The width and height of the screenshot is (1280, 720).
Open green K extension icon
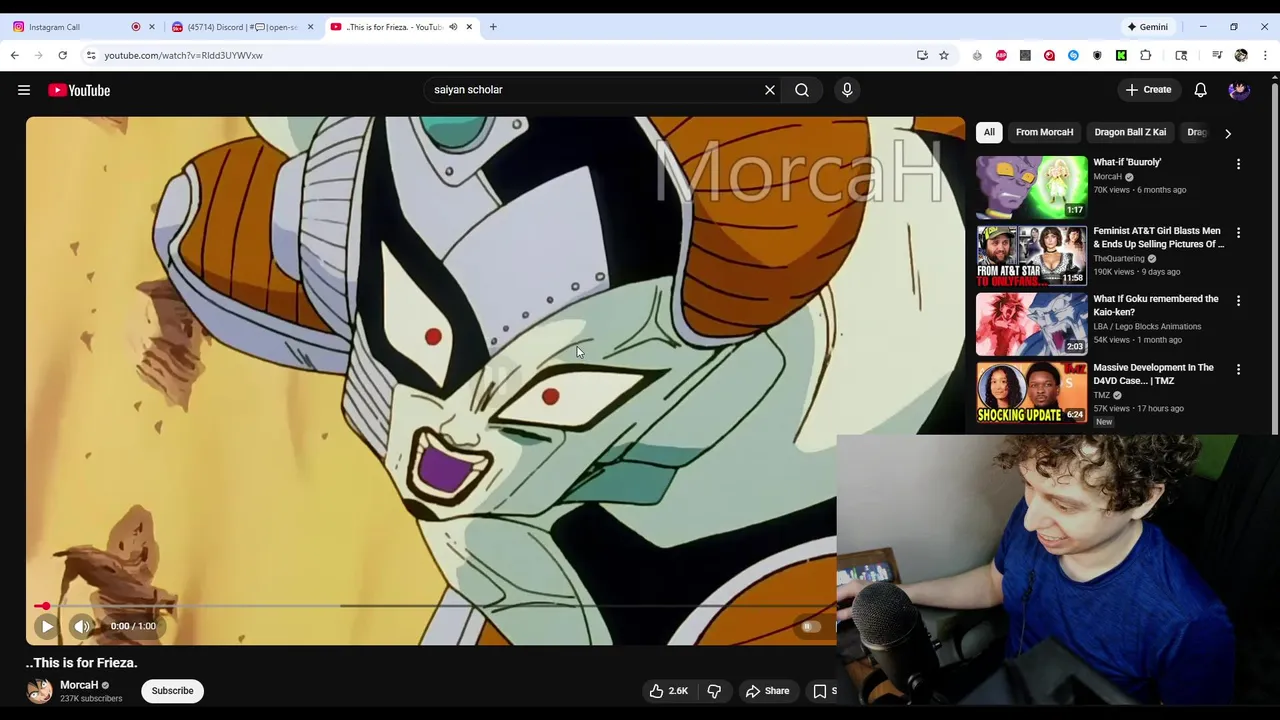click(x=1121, y=55)
